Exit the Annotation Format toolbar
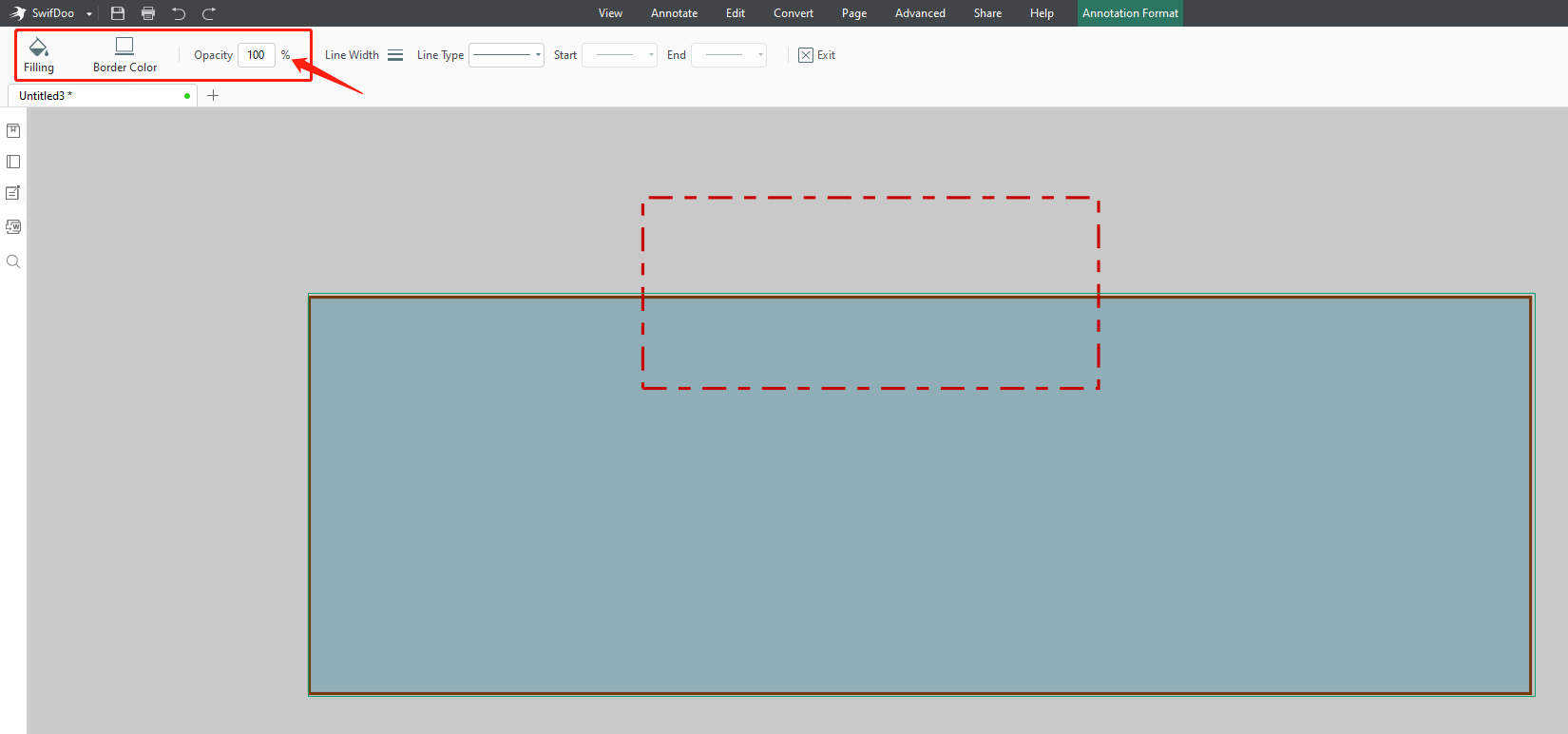This screenshot has width=1568, height=734. (817, 55)
